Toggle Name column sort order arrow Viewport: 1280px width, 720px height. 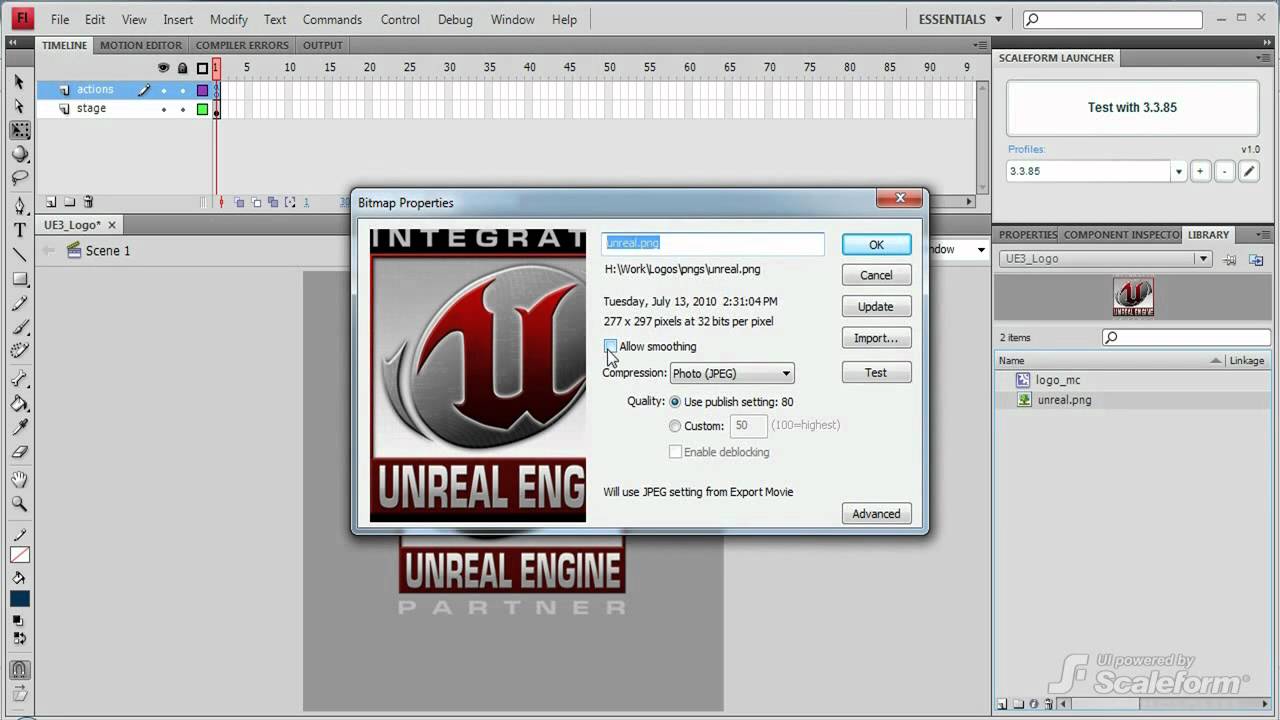[x=1216, y=361]
